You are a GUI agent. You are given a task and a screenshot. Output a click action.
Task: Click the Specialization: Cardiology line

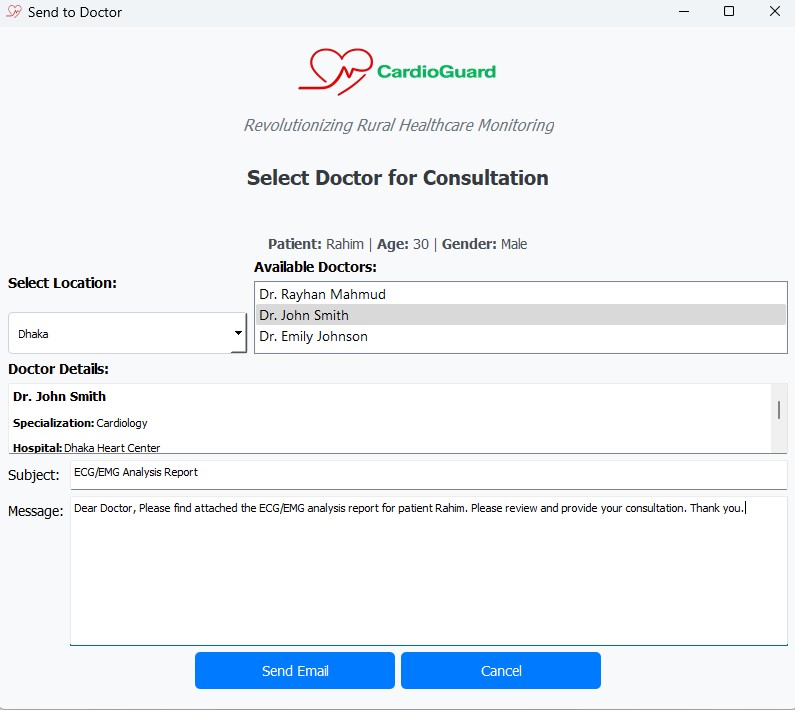point(80,423)
